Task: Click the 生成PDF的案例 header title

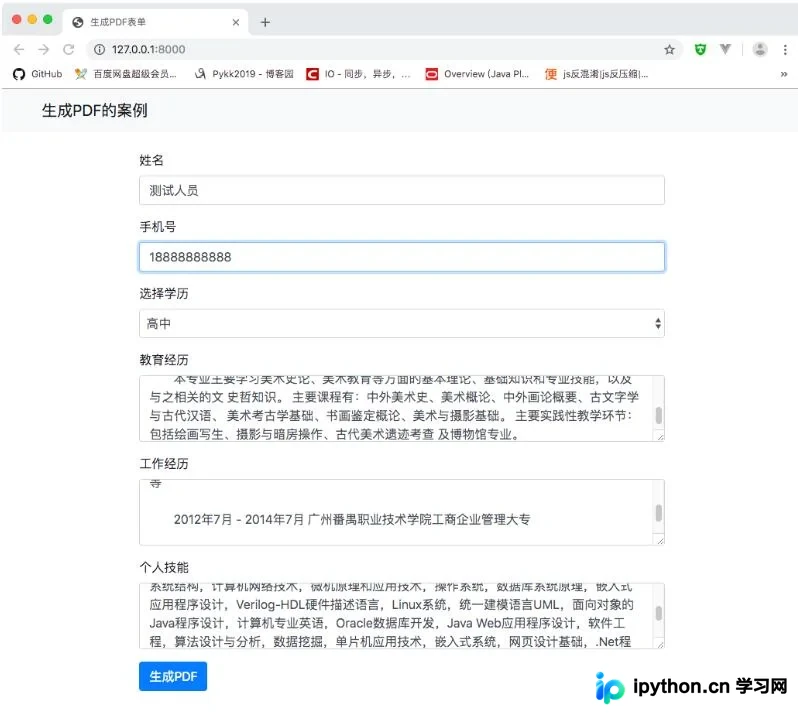Action: 95,110
